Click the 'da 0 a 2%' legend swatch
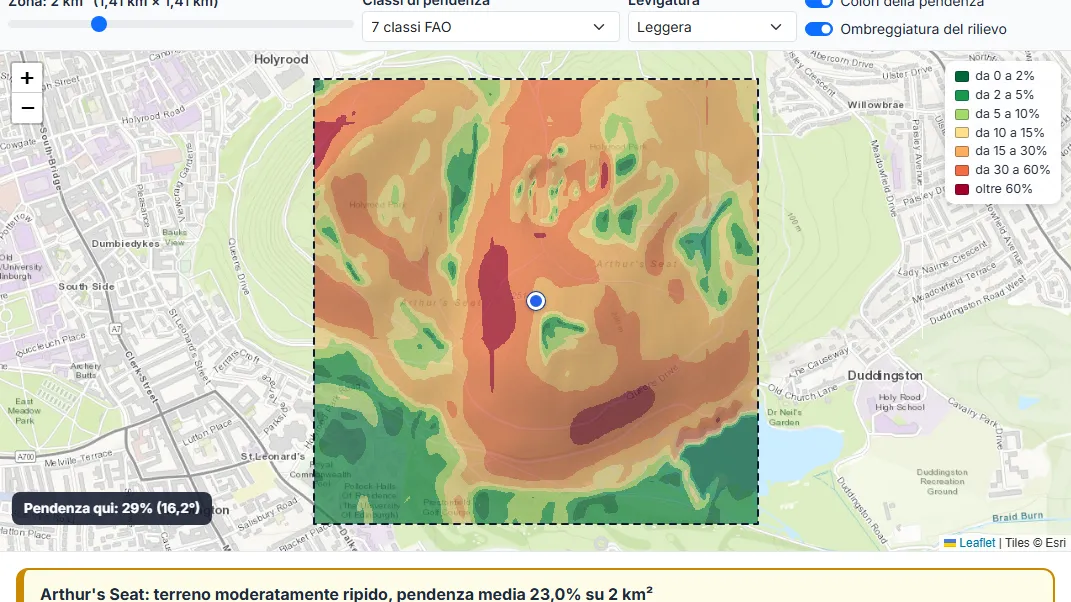1071x602 pixels. pos(962,77)
